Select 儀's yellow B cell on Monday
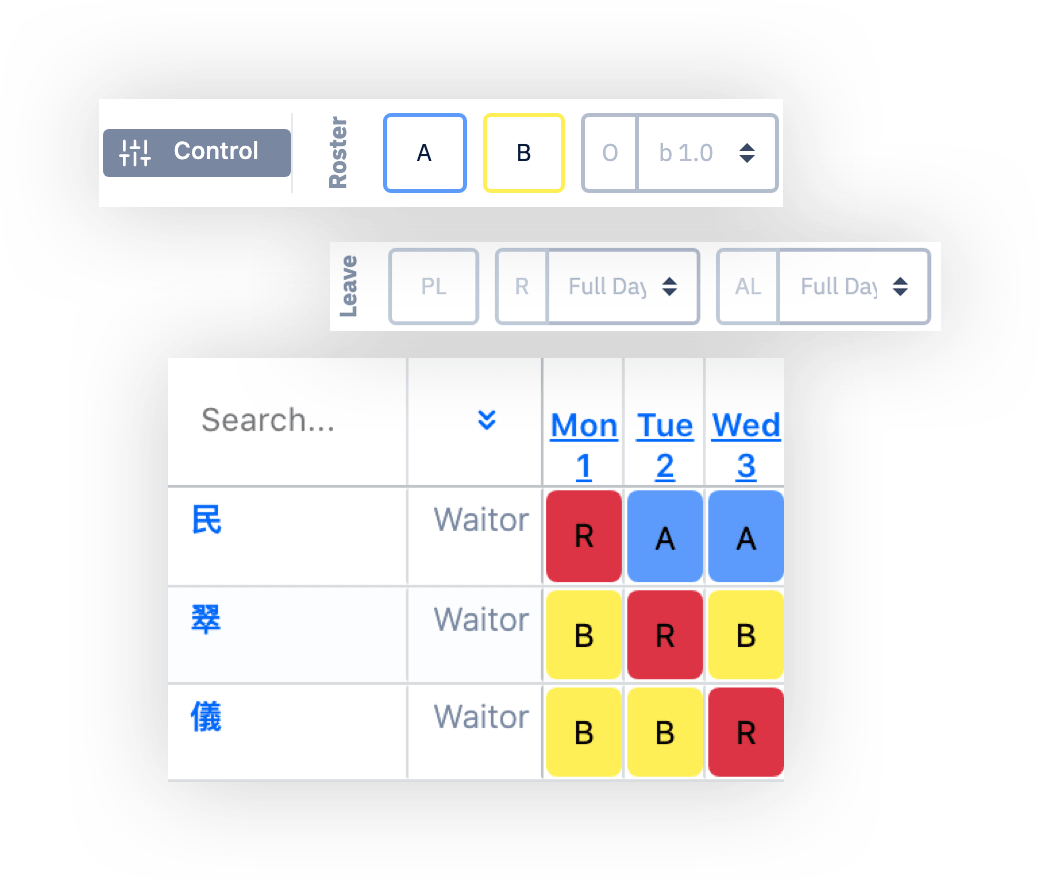The width and height of the screenshot is (1040, 881). 584,732
